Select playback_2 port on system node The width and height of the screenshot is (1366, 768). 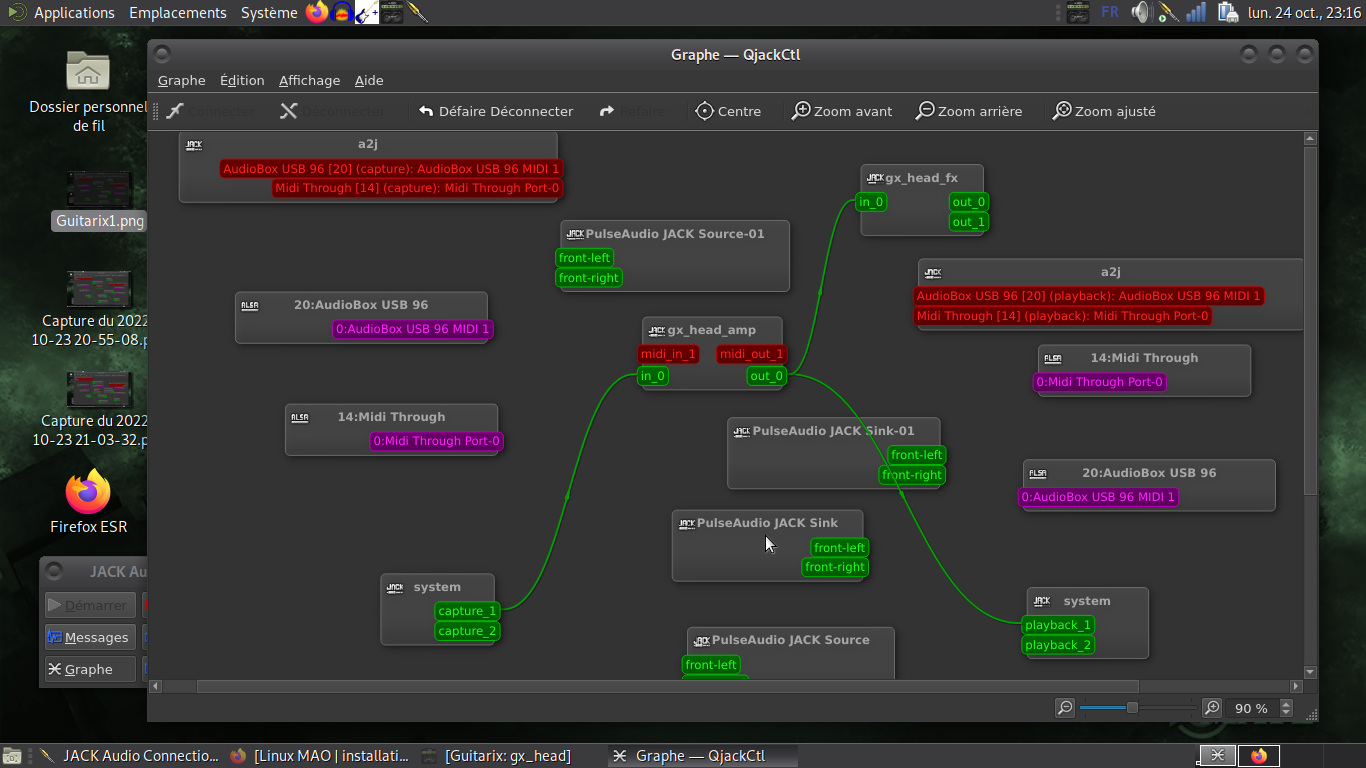pyautogui.click(x=1058, y=645)
